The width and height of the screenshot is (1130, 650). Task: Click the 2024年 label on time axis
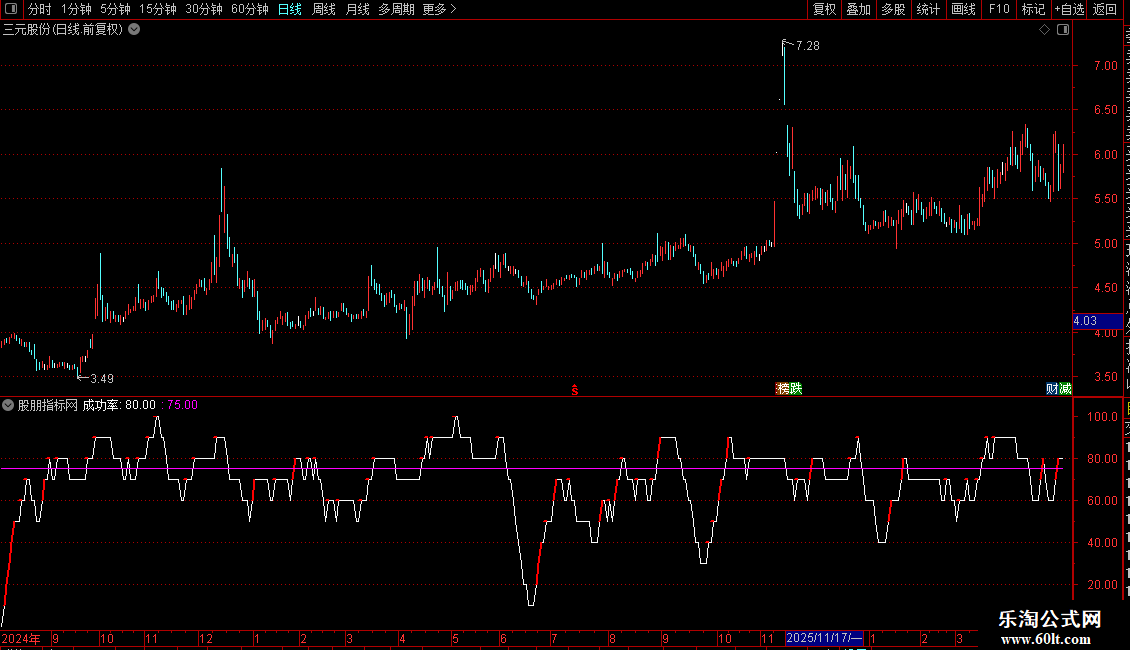click(21, 638)
